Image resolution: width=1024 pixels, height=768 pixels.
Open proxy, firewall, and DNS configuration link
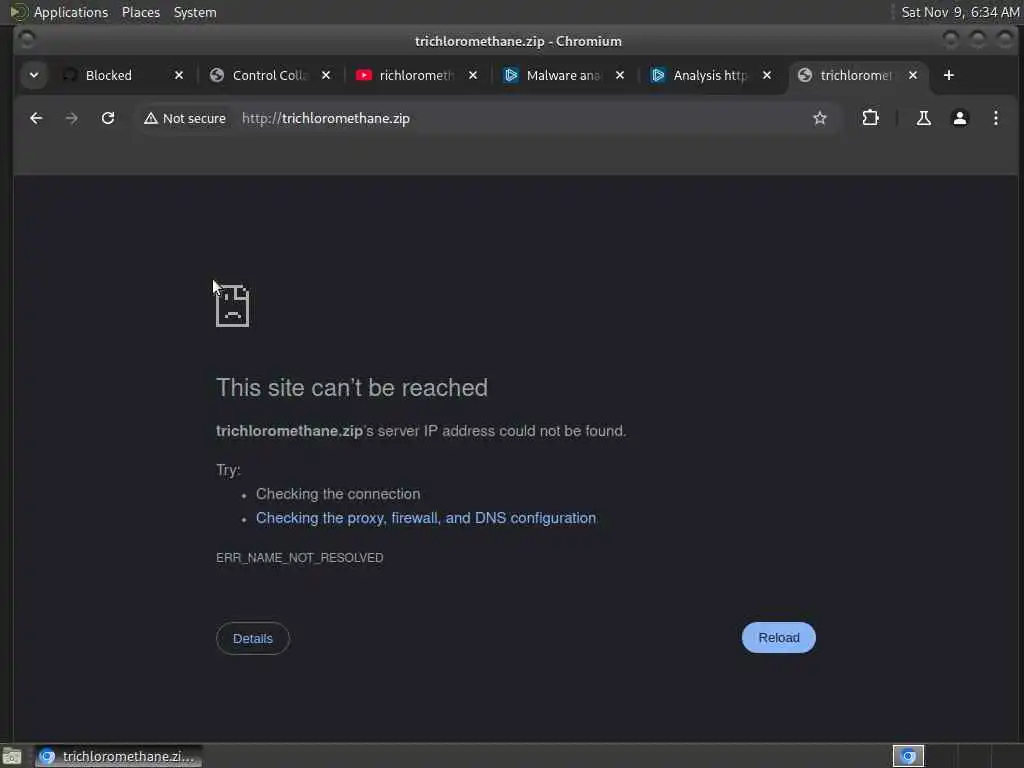(x=426, y=518)
